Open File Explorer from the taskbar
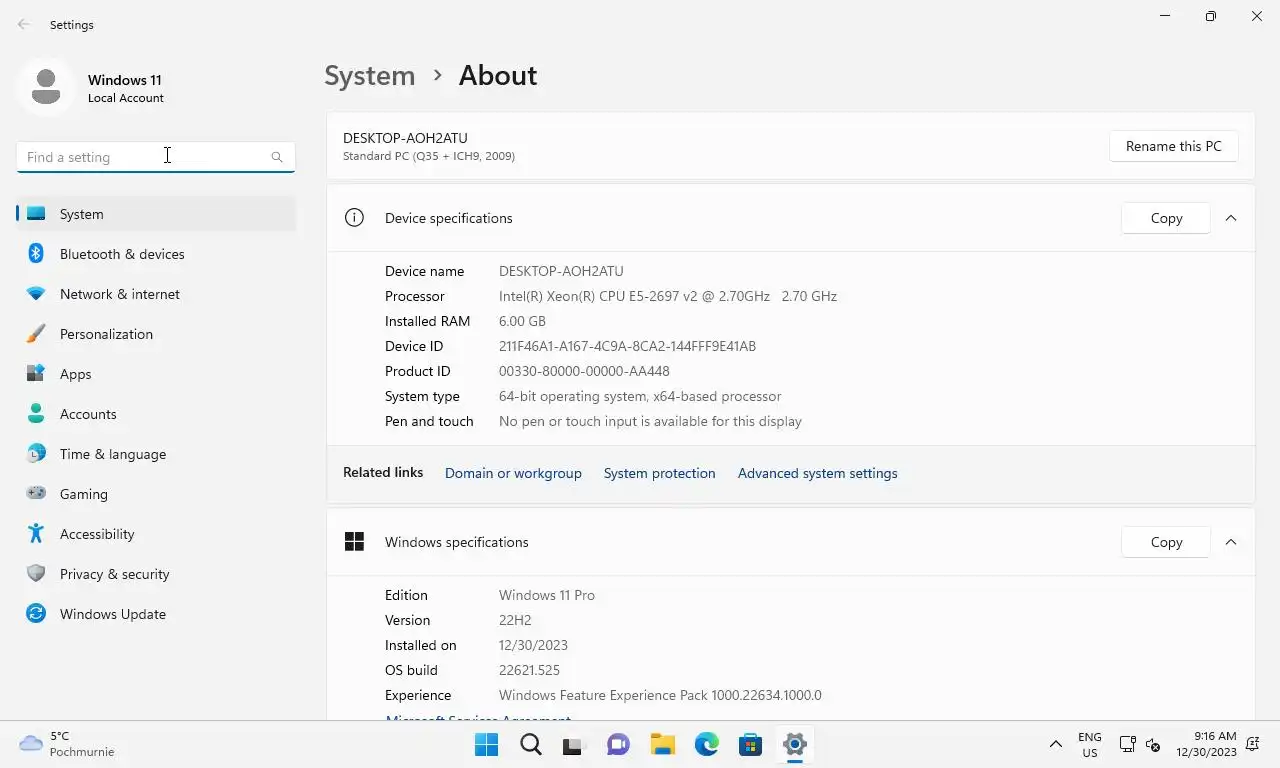Screen dimensions: 1280x768 663,744
